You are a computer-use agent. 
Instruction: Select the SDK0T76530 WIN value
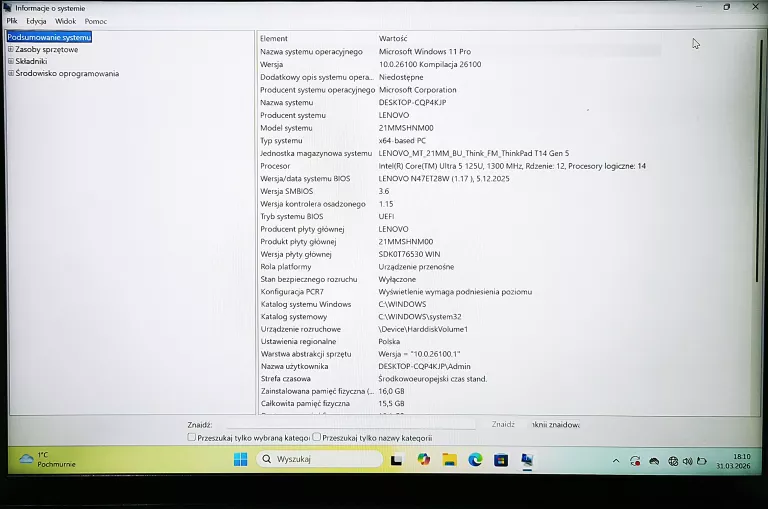tap(409, 254)
